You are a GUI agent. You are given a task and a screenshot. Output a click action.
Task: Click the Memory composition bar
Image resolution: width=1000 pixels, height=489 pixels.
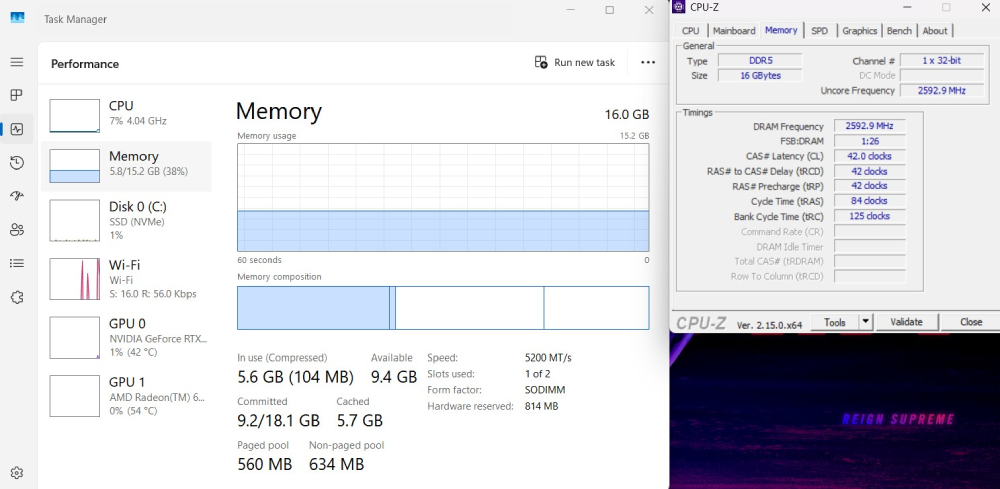point(442,307)
